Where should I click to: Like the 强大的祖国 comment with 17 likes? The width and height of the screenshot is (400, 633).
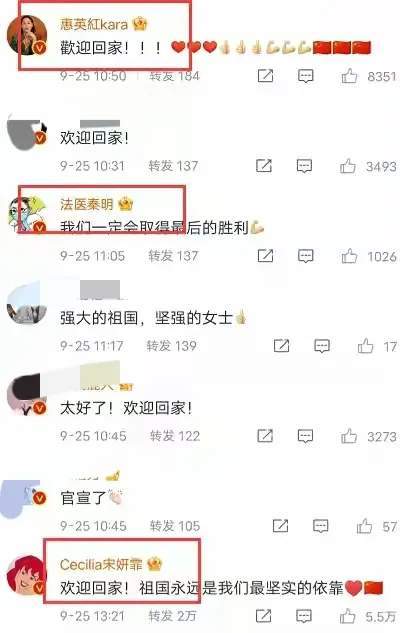coord(365,346)
